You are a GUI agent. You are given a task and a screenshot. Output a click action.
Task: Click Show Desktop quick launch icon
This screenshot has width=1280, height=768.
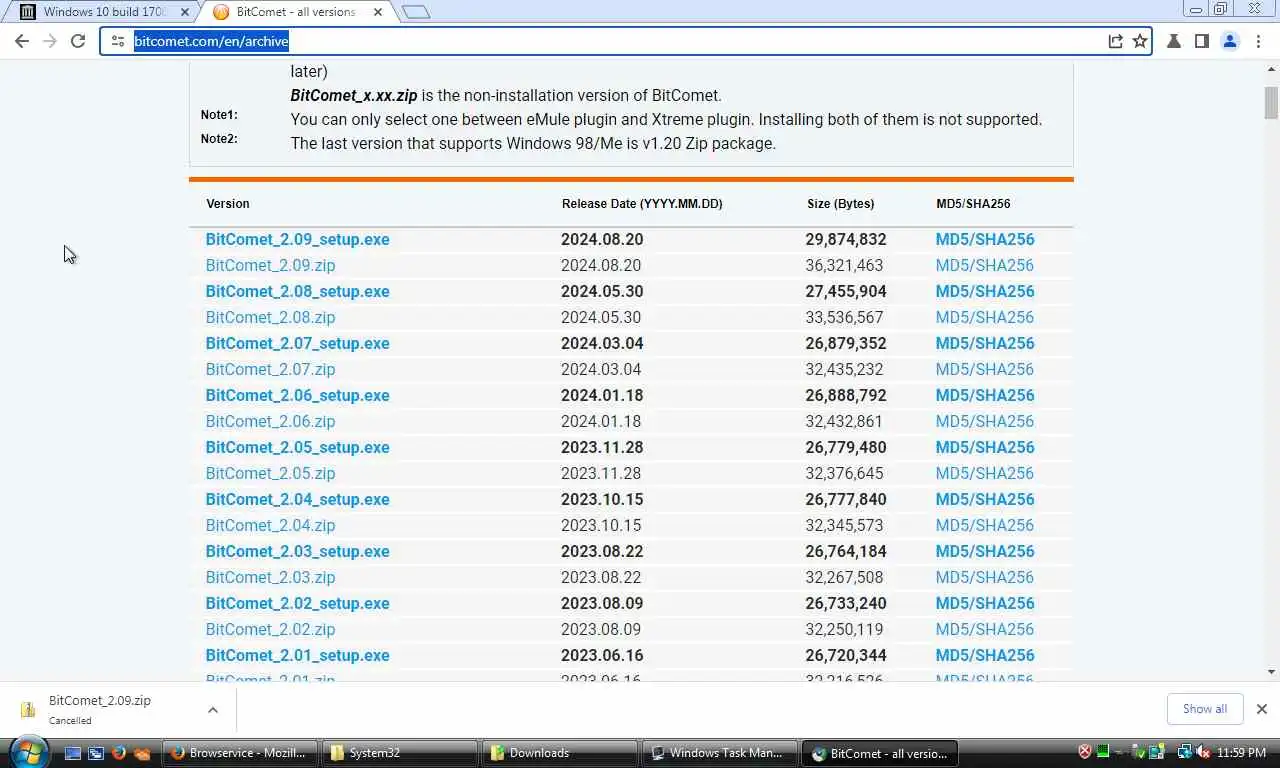pyautogui.click(x=73, y=752)
